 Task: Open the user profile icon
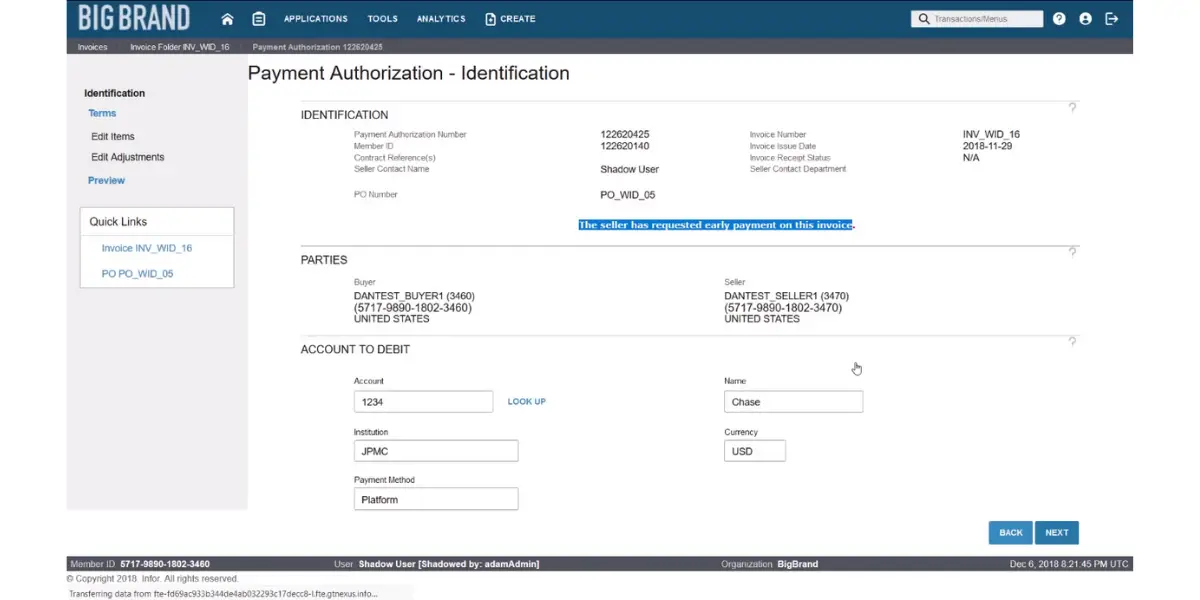(1085, 19)
